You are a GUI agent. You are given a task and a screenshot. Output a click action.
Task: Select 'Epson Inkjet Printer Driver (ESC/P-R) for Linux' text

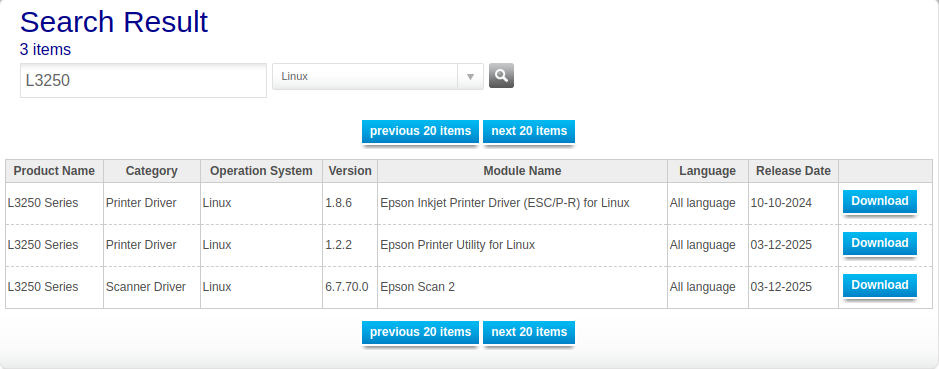coord(505,203)
